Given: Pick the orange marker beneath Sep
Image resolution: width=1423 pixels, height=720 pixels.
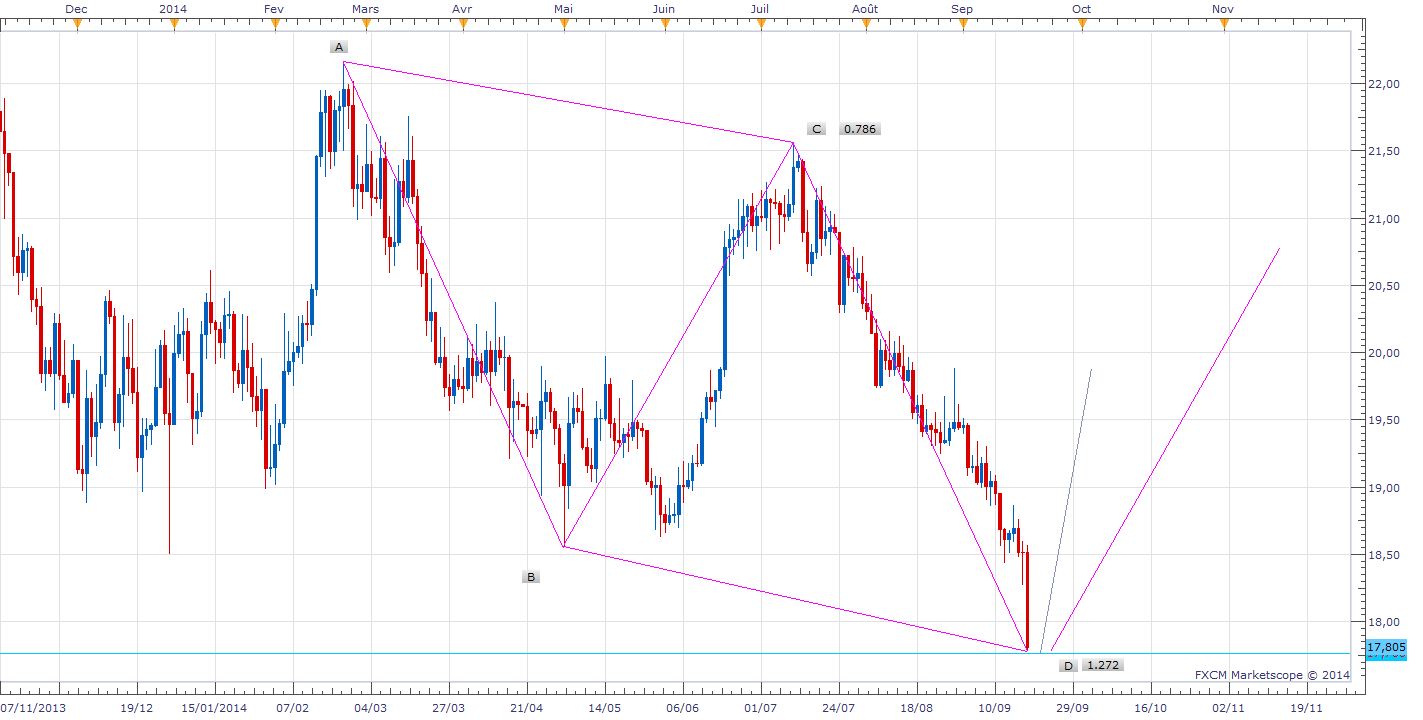Looking at the screenshot, I should point(962,24).
